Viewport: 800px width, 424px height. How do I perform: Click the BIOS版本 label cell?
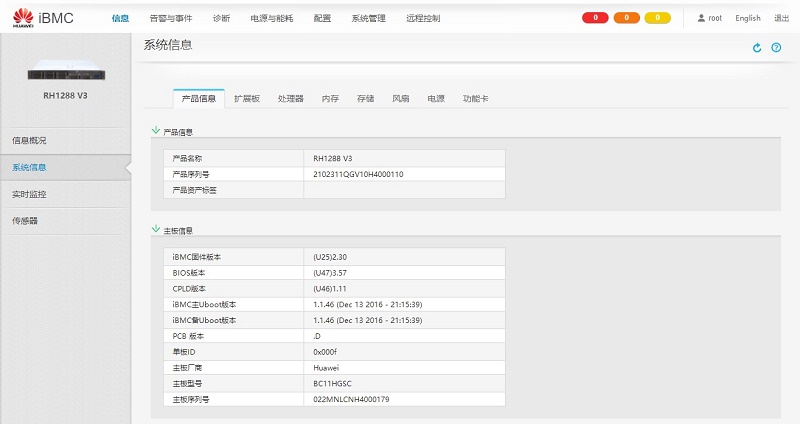pos(234,272)
